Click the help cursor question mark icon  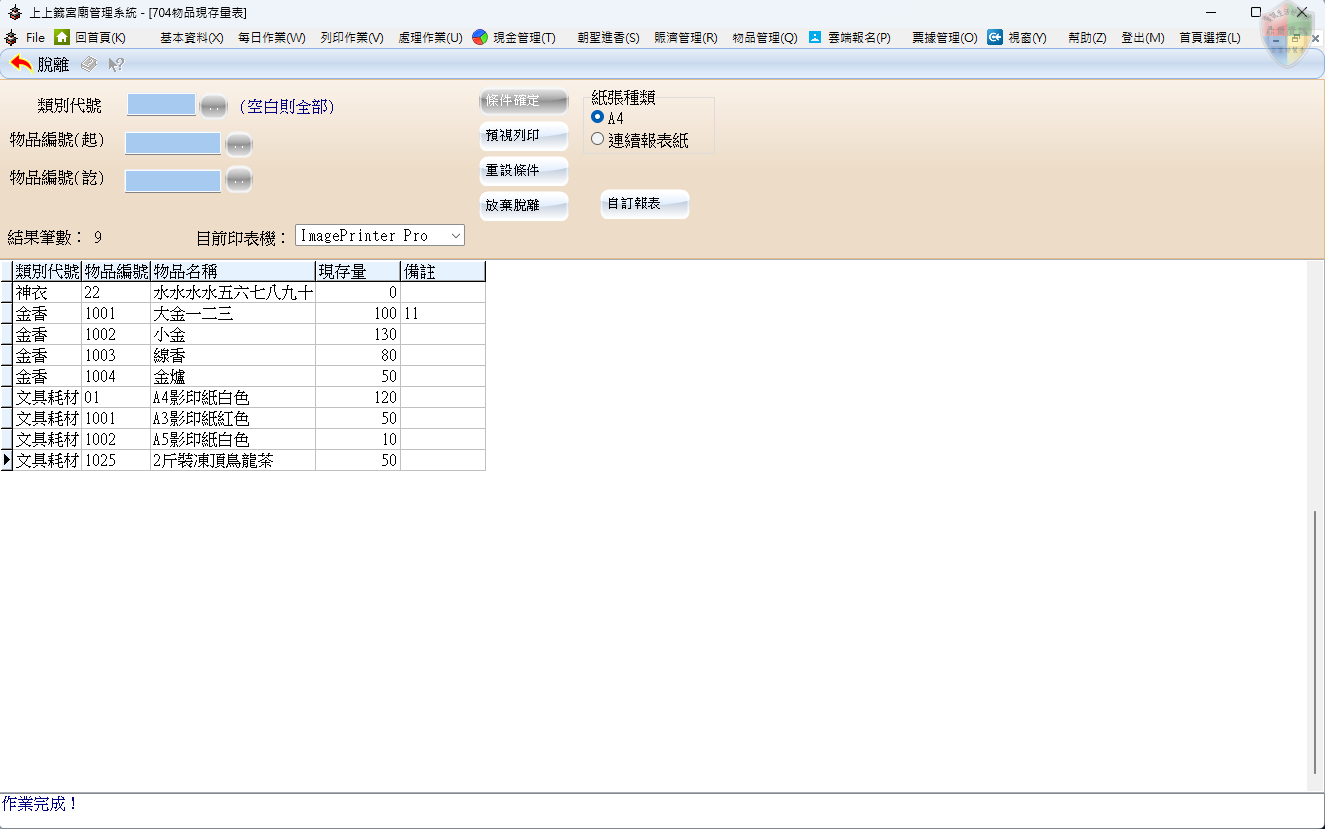(x=116, y=64)
